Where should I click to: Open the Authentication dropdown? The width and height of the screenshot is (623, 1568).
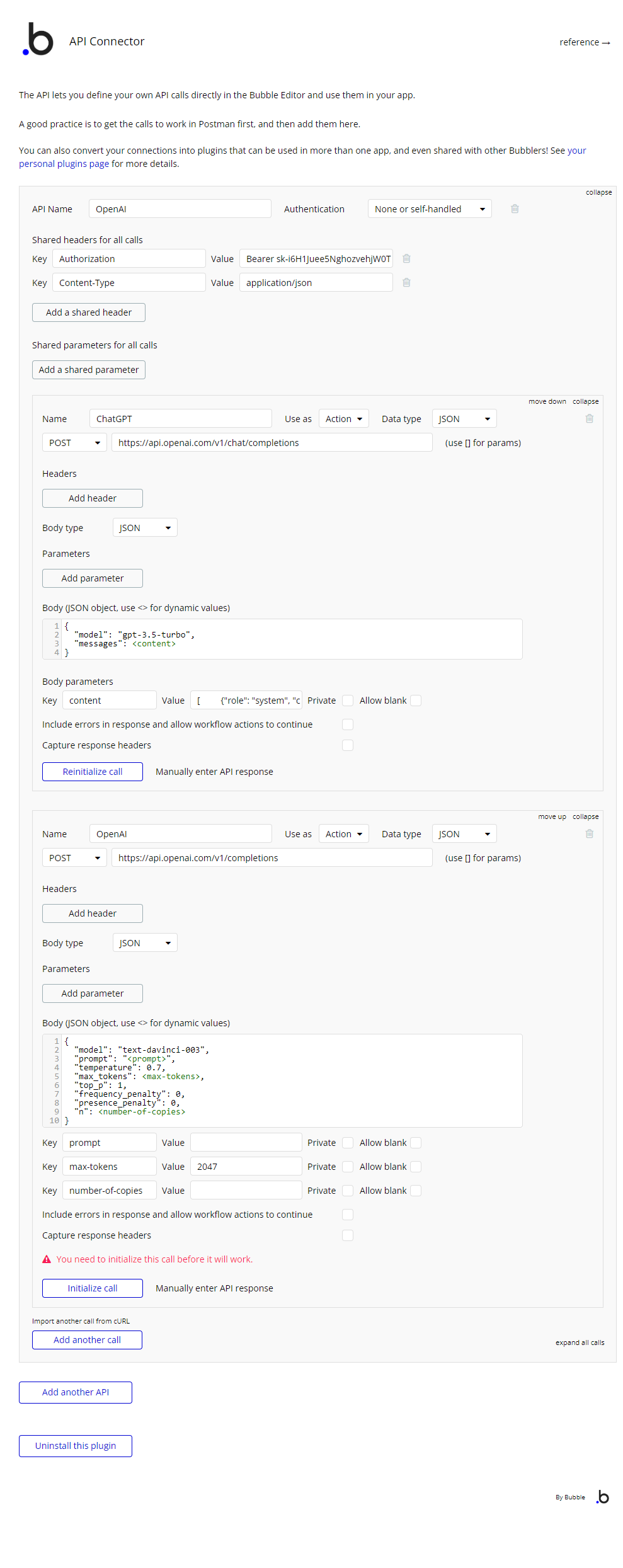click(x=430, y=209)
